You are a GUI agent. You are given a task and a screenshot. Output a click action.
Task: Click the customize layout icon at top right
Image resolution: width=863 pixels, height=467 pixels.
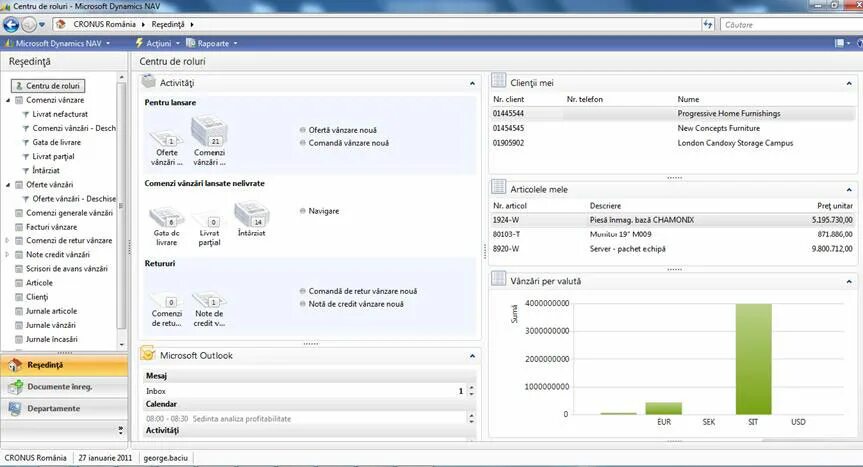(x=839, y=43)
